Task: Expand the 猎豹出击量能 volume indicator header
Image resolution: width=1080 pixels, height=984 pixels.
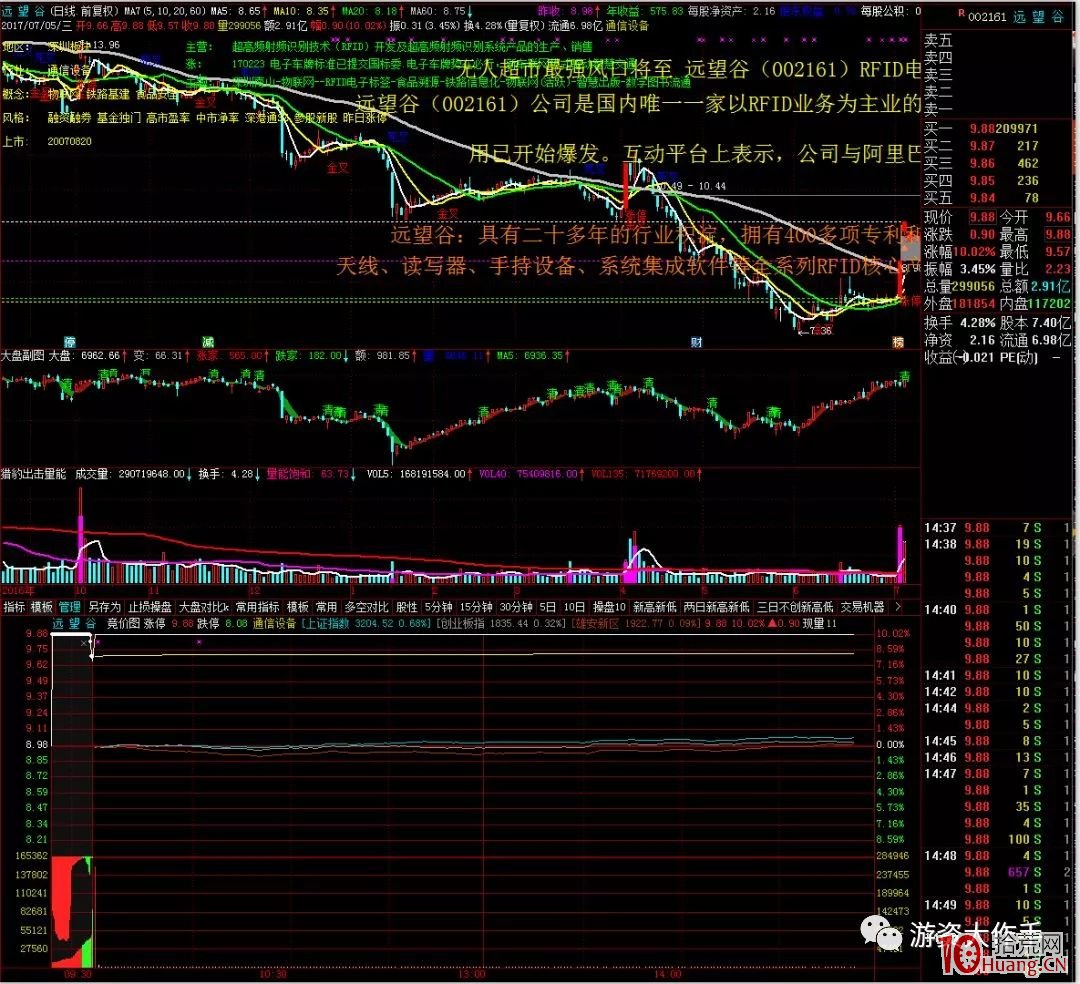Action: pos(33,475)
